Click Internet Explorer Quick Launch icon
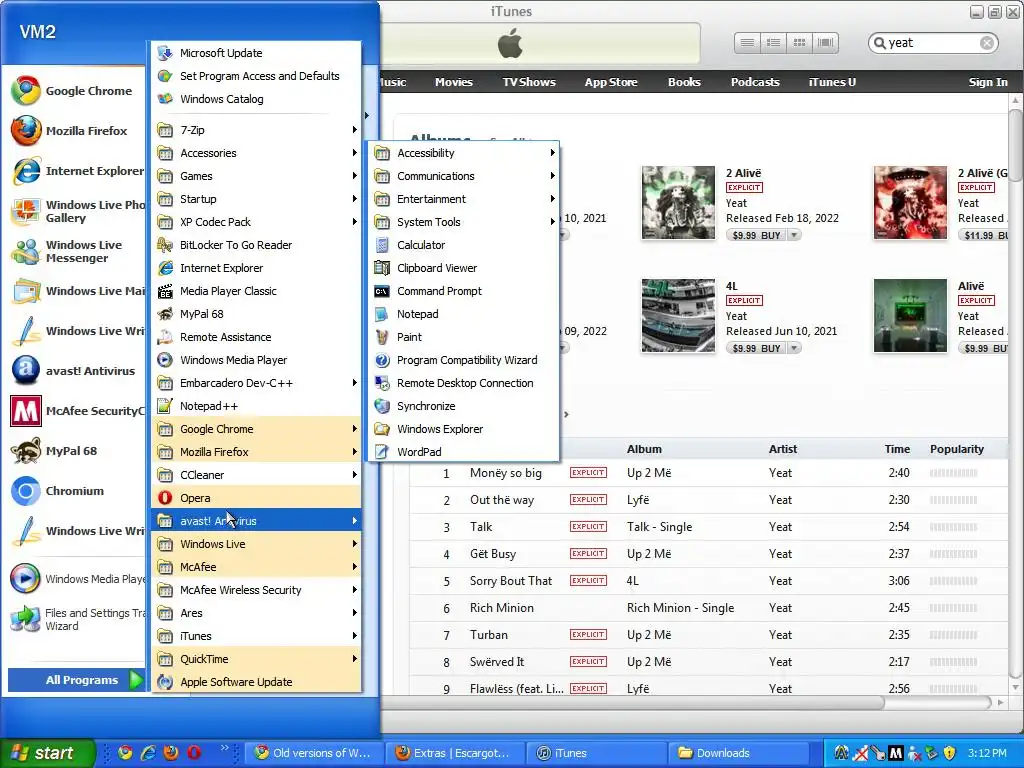This screenshot has width=1024, height=768. (148, 753)
